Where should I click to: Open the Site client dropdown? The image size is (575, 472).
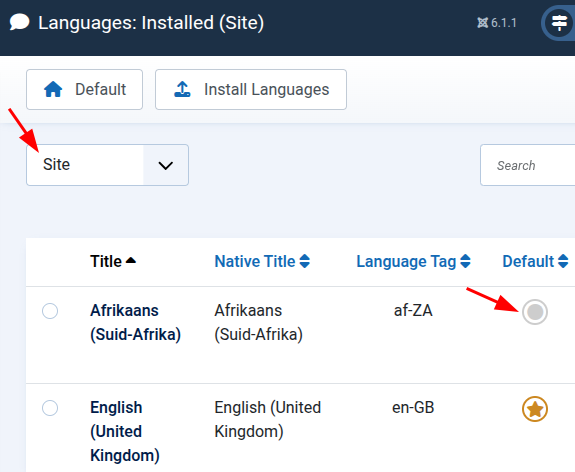coord(107,165)
